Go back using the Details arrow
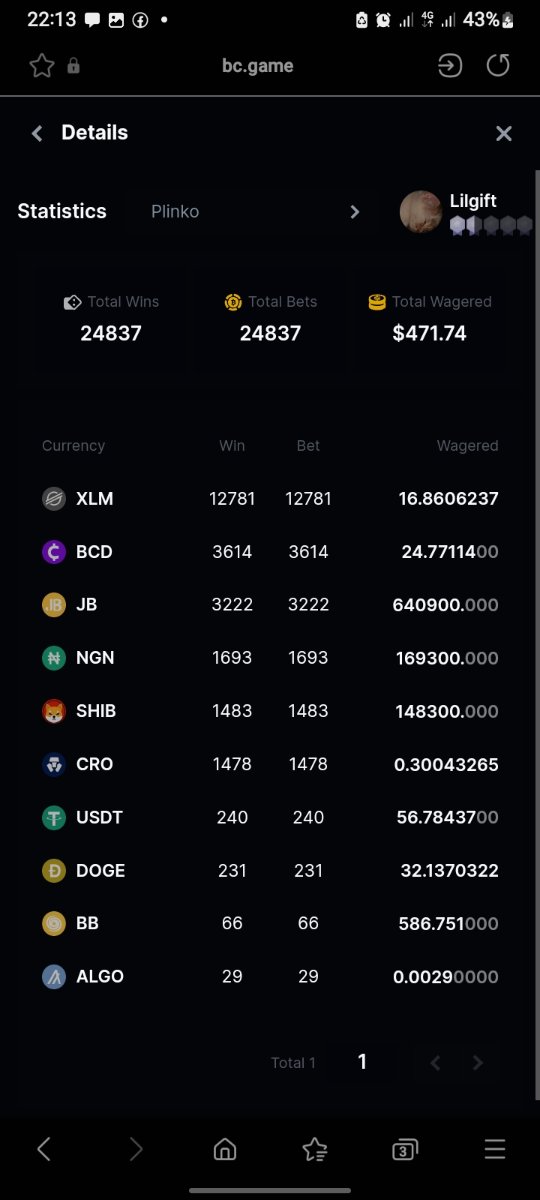 pyautogui.click(x=37, y=133)
